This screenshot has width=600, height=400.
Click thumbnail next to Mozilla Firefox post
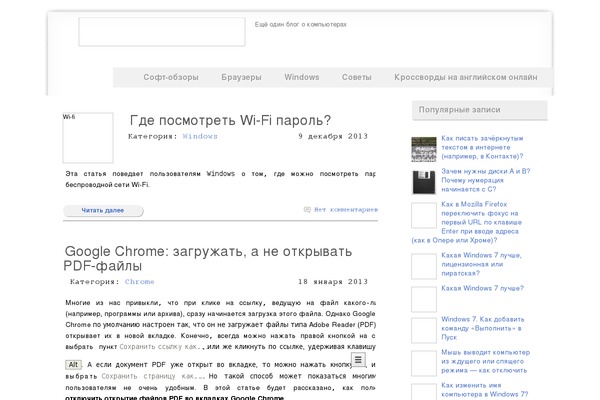pyautogui.click(x=424, y=216)
